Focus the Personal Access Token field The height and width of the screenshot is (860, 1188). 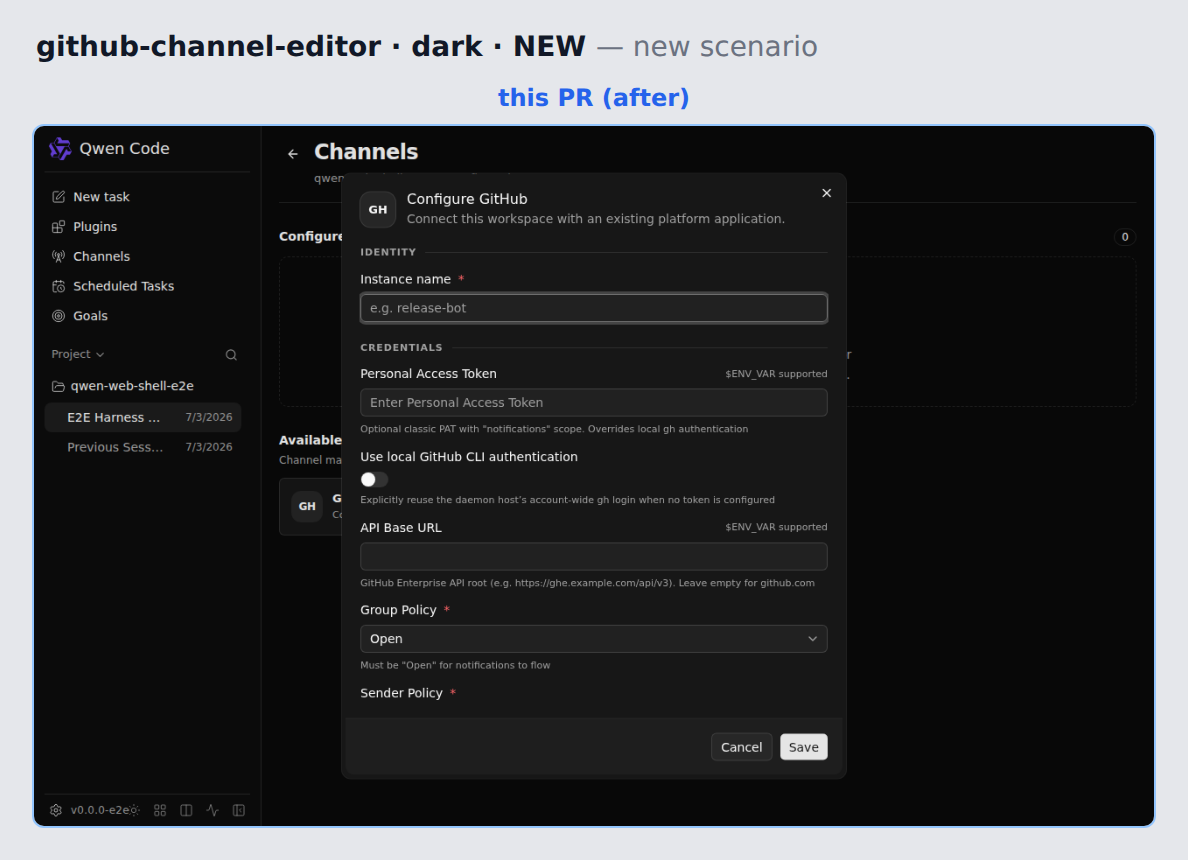(x=594, y=403)
